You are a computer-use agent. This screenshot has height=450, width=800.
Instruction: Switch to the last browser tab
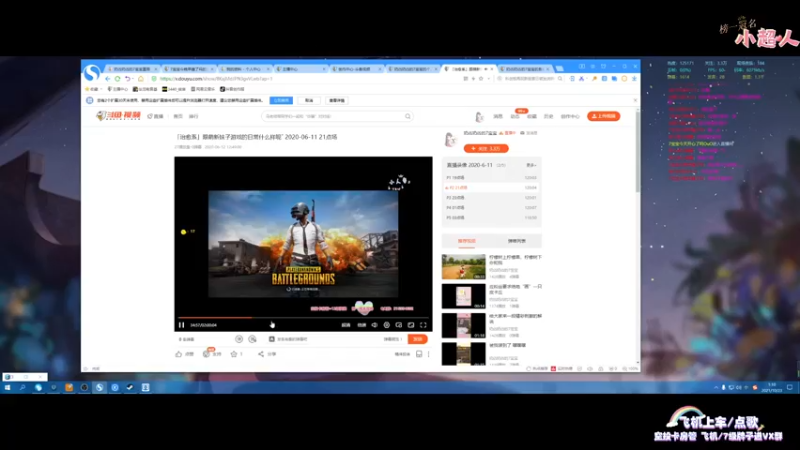(526, 69)
